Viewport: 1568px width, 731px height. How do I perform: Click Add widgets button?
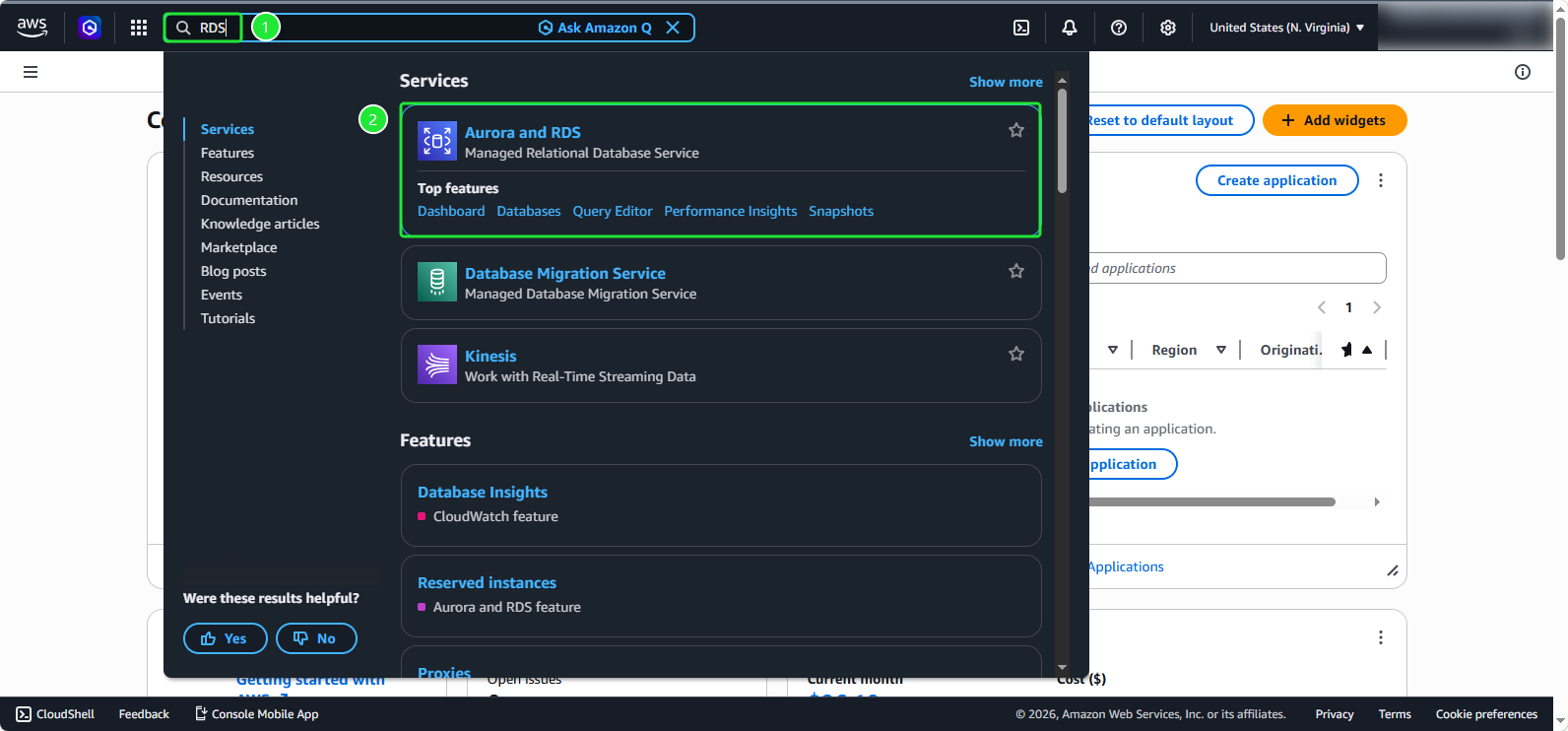point(1335,120)
